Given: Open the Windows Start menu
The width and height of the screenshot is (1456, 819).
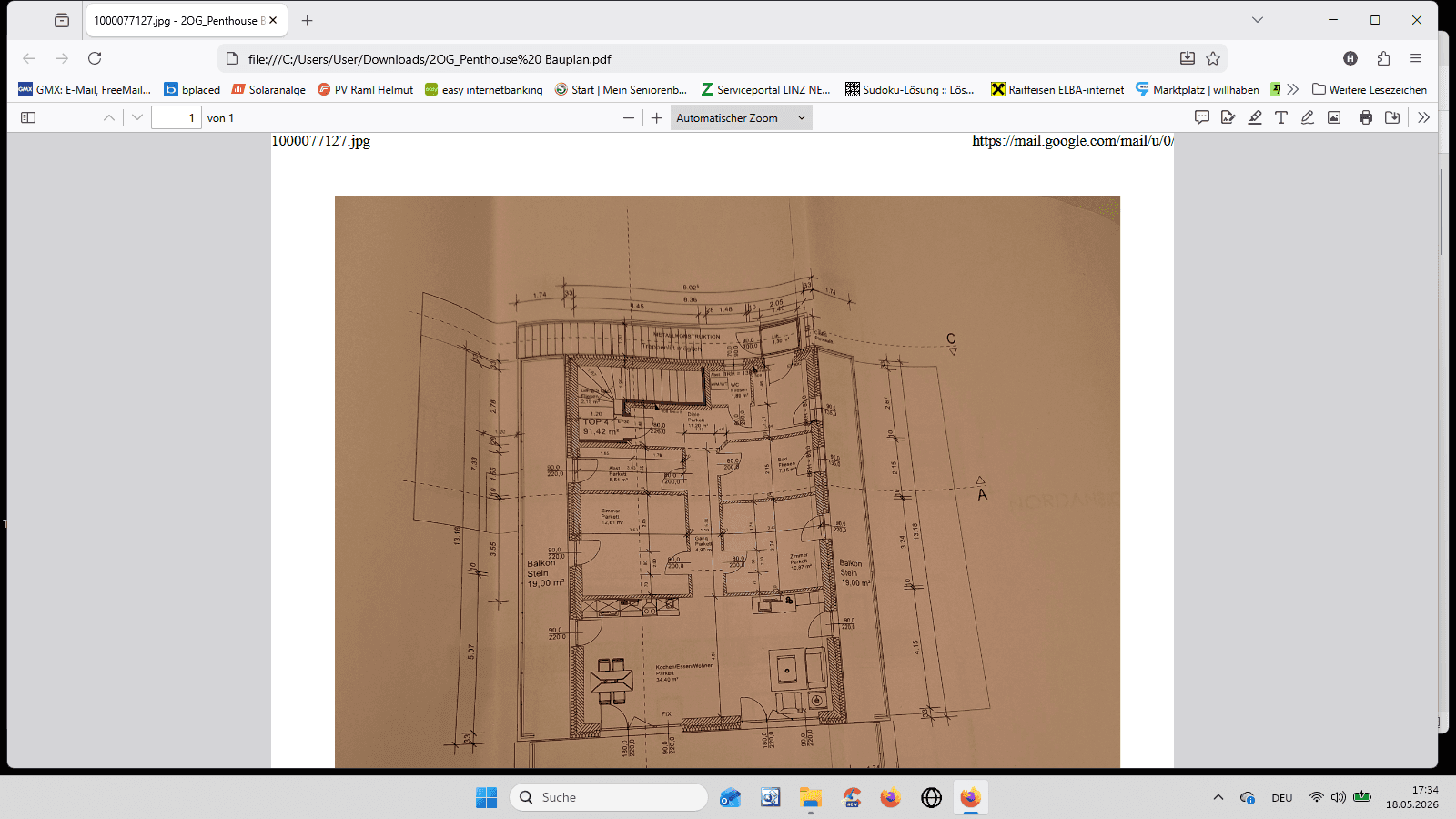Looking at the screenshot, I should (x=487, y=797).
